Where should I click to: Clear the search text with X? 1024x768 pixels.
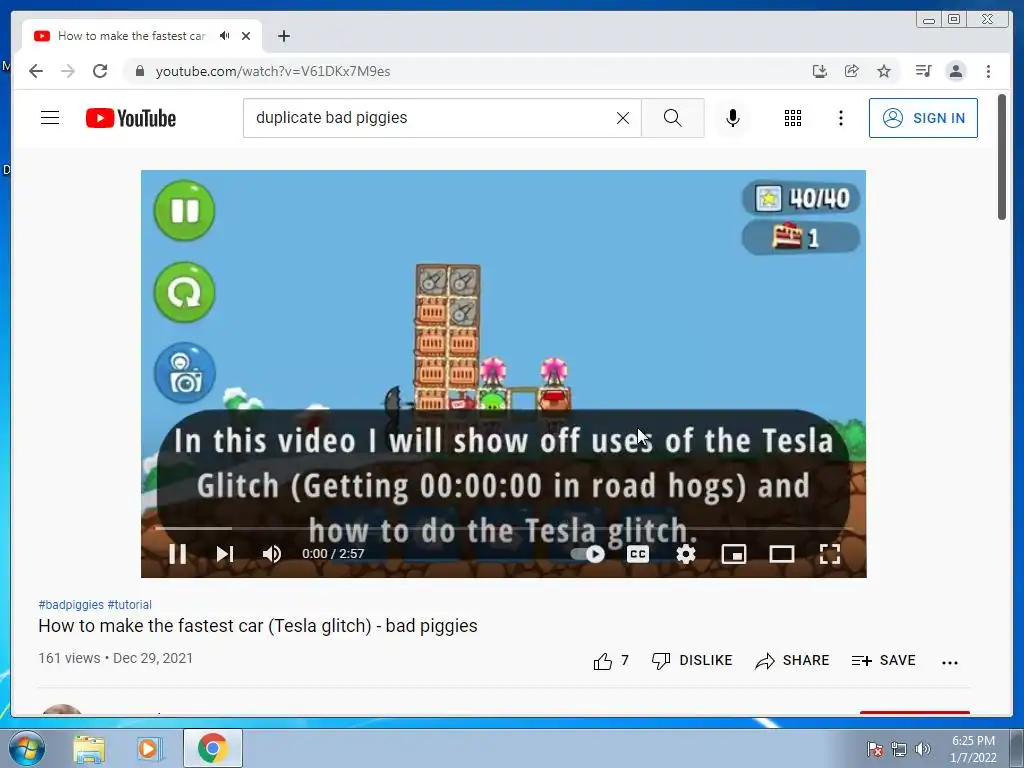click(623, 118)
